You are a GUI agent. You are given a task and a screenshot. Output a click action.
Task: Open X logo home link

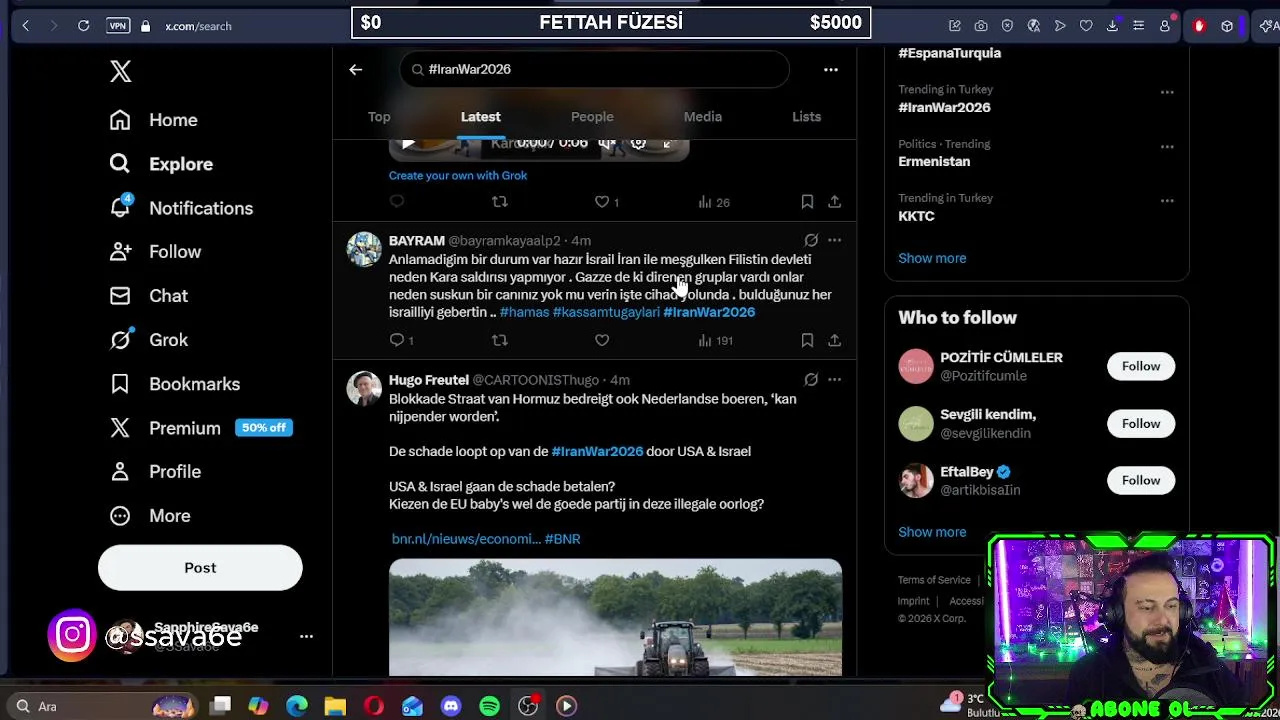(x=121, y=71)
